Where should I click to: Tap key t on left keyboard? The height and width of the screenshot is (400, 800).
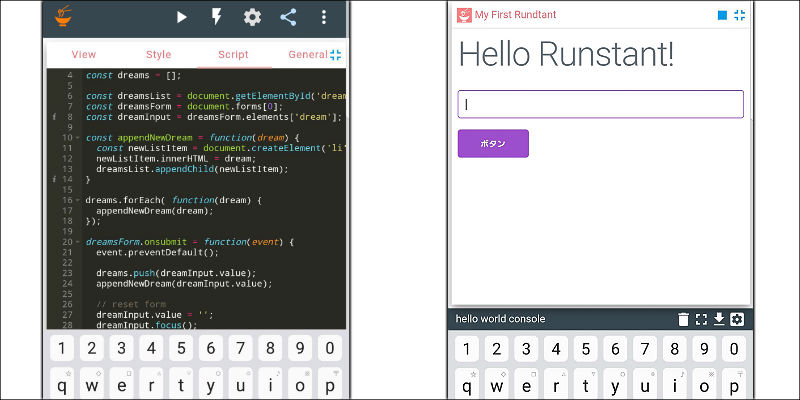point(181,384)
